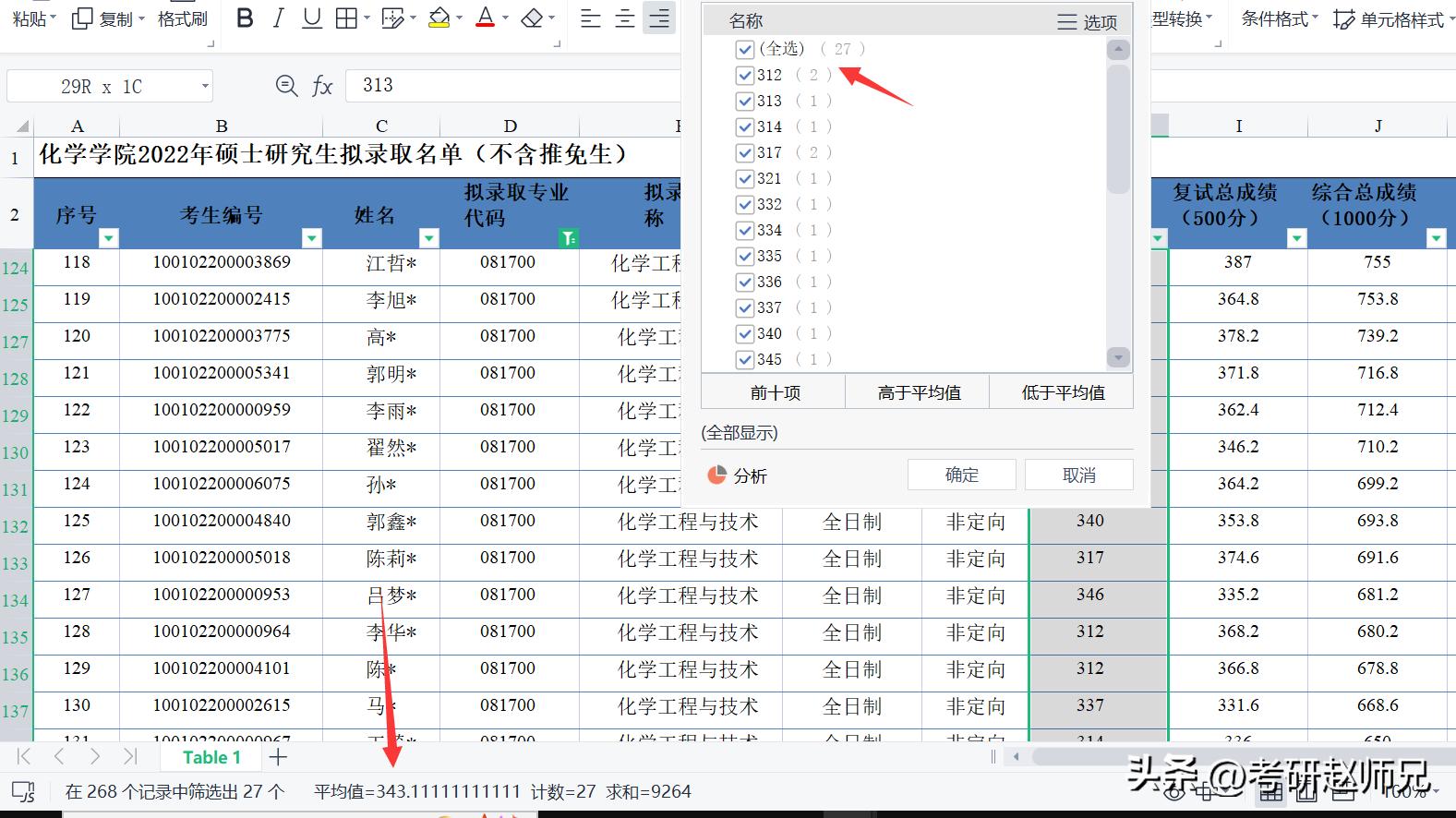Click the 前十项 top ten button
The width and height of the screenshot is (1456, 818).
tap(775, 392)
